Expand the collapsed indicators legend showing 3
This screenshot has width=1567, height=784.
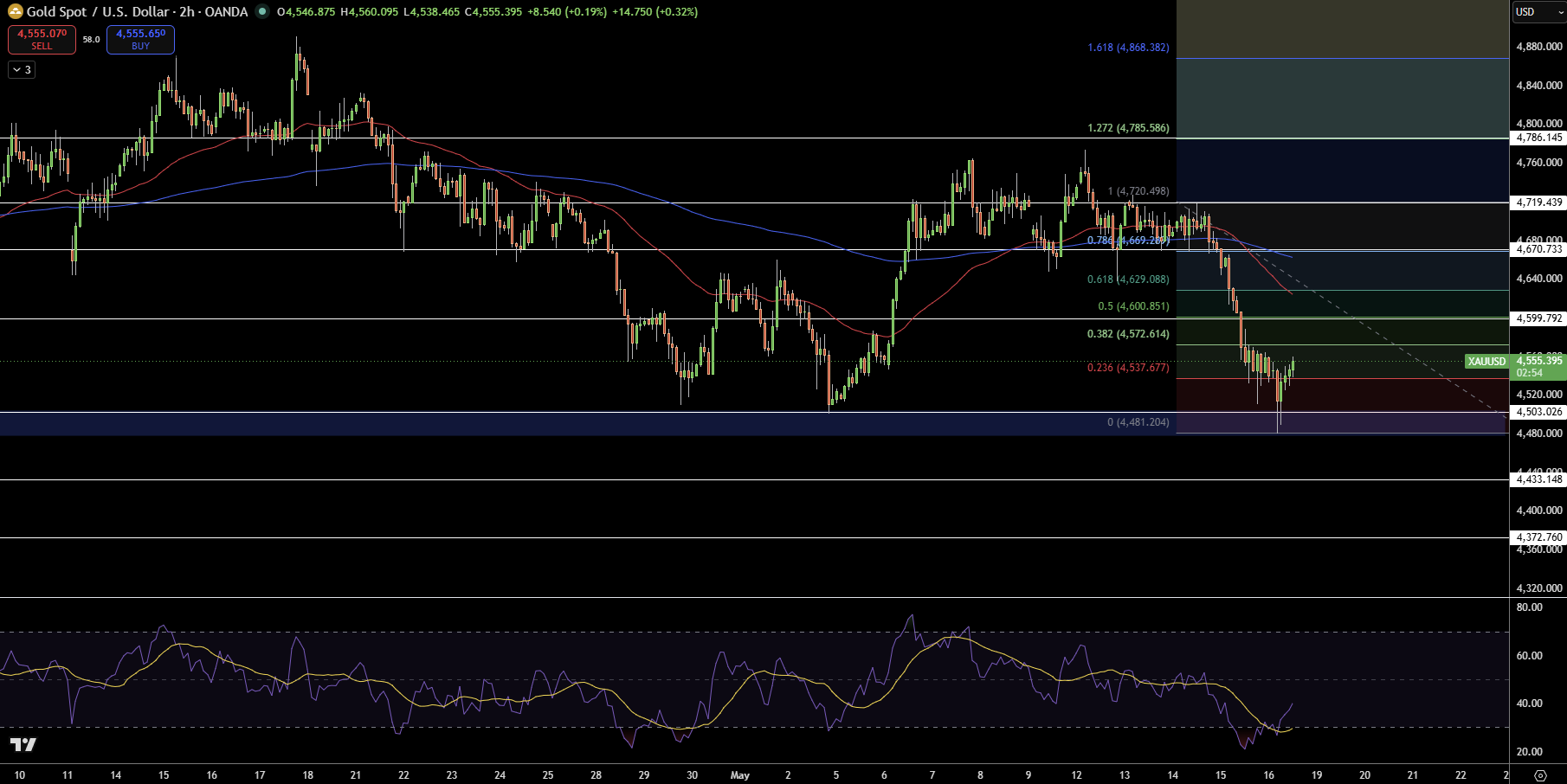pos(22,70)
